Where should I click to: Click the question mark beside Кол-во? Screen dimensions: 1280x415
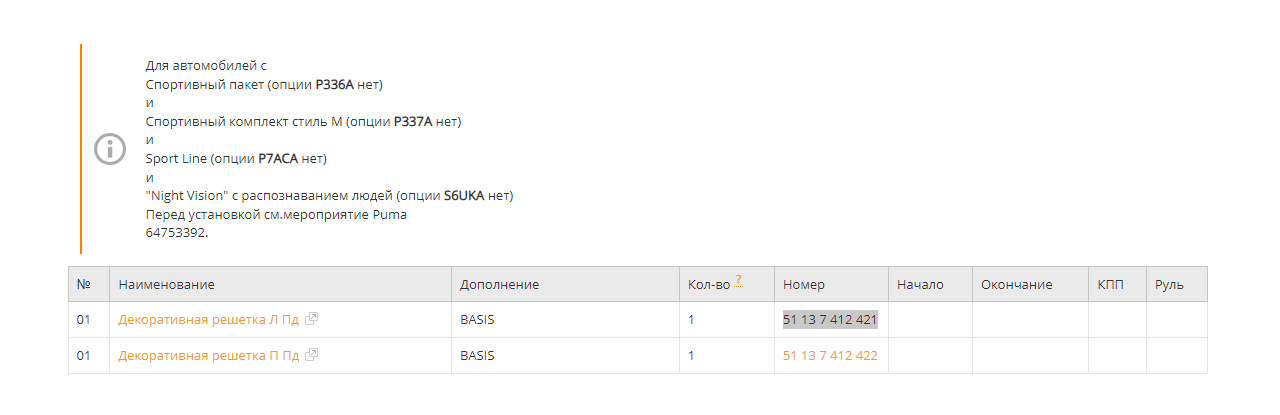tap(738, 281)
